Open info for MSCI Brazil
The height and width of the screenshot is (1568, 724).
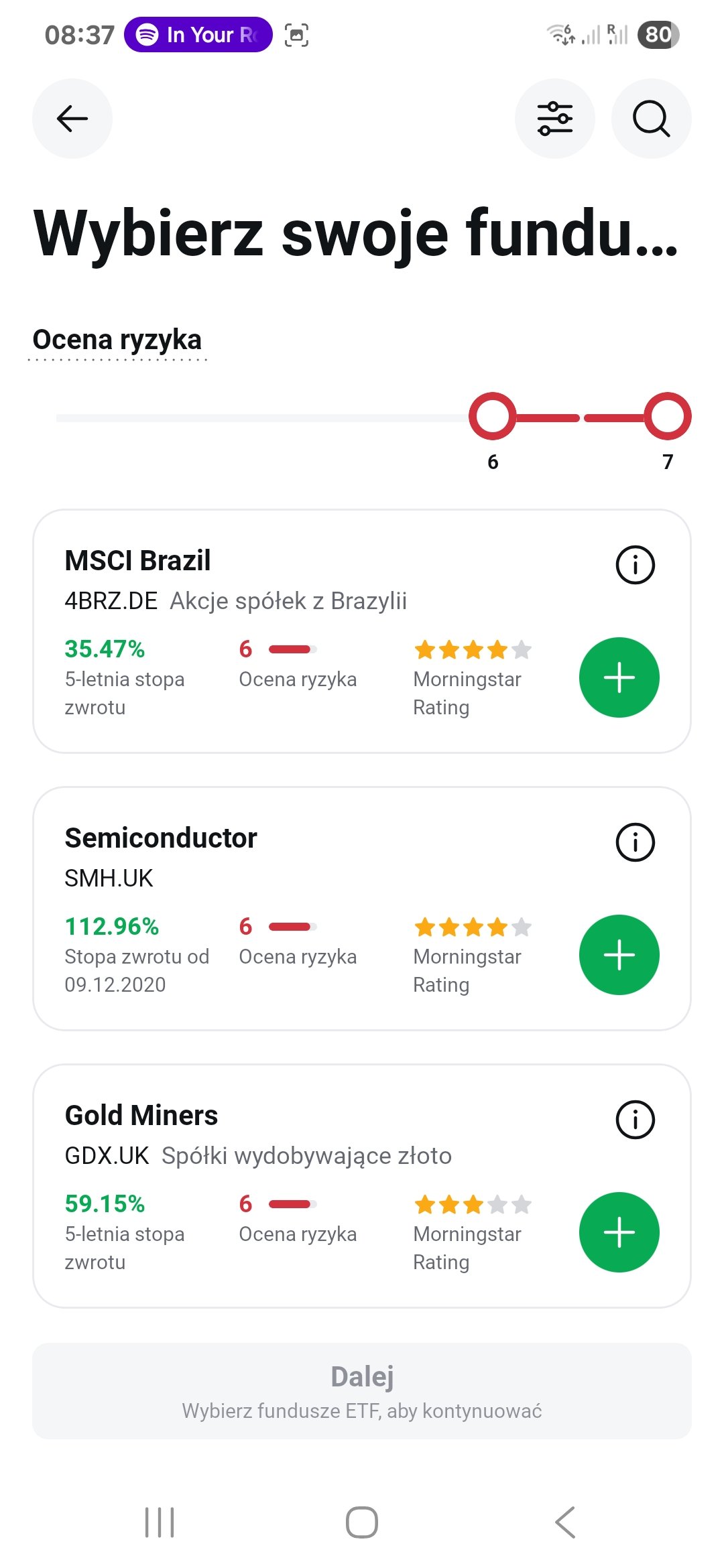635,565
